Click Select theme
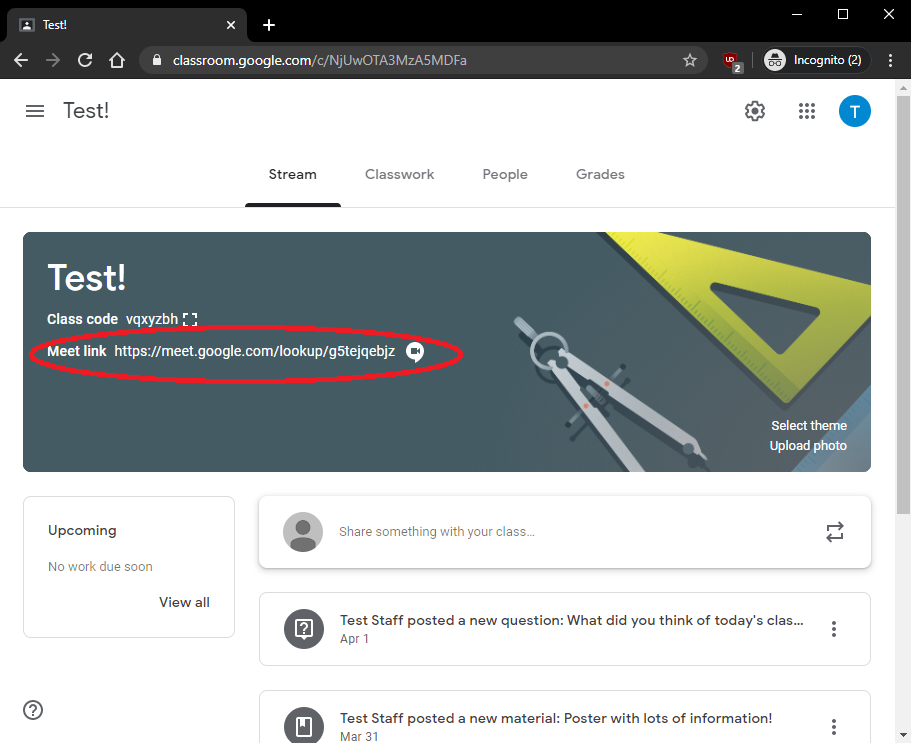The height and width of the screenshot is (743, 911). tap(809, 426)
